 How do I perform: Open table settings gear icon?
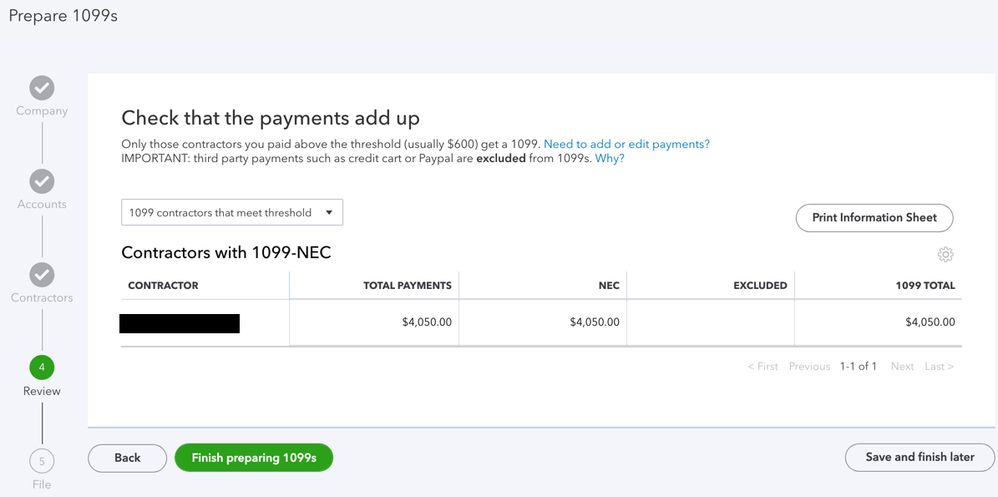(945, 255)
